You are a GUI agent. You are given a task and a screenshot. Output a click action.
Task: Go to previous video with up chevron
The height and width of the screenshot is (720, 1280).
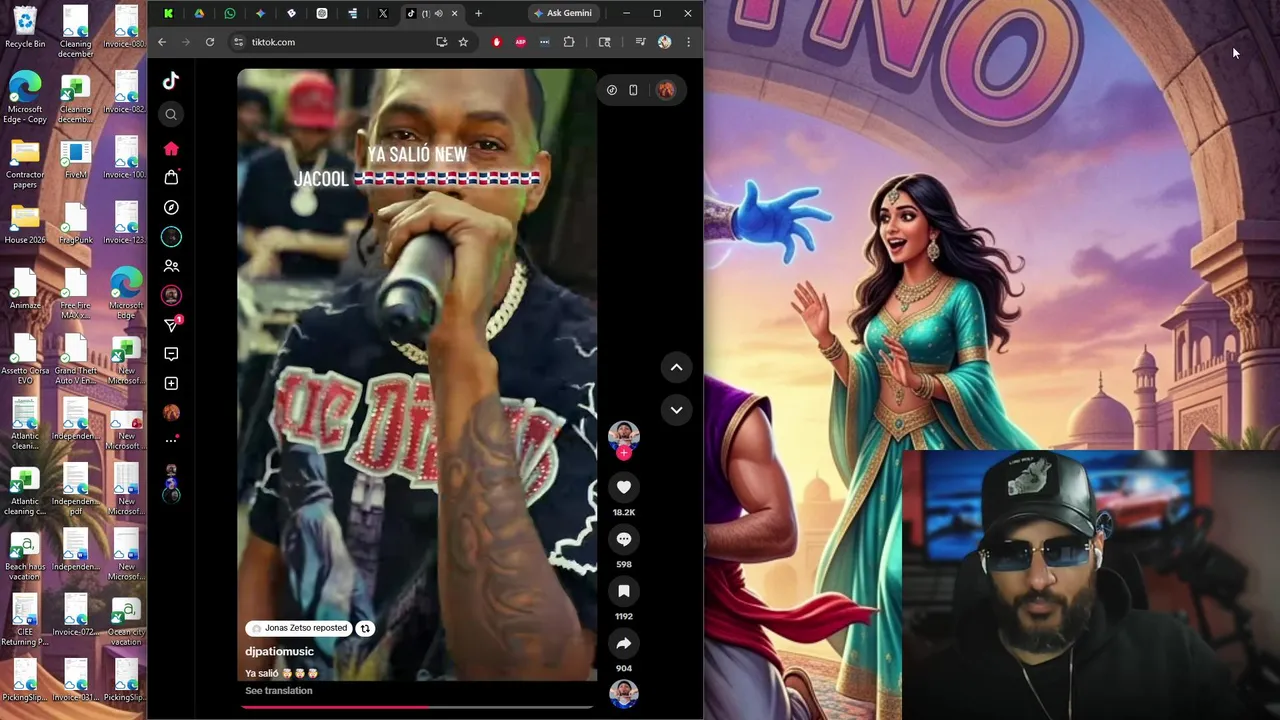click(x=676, y=368)
